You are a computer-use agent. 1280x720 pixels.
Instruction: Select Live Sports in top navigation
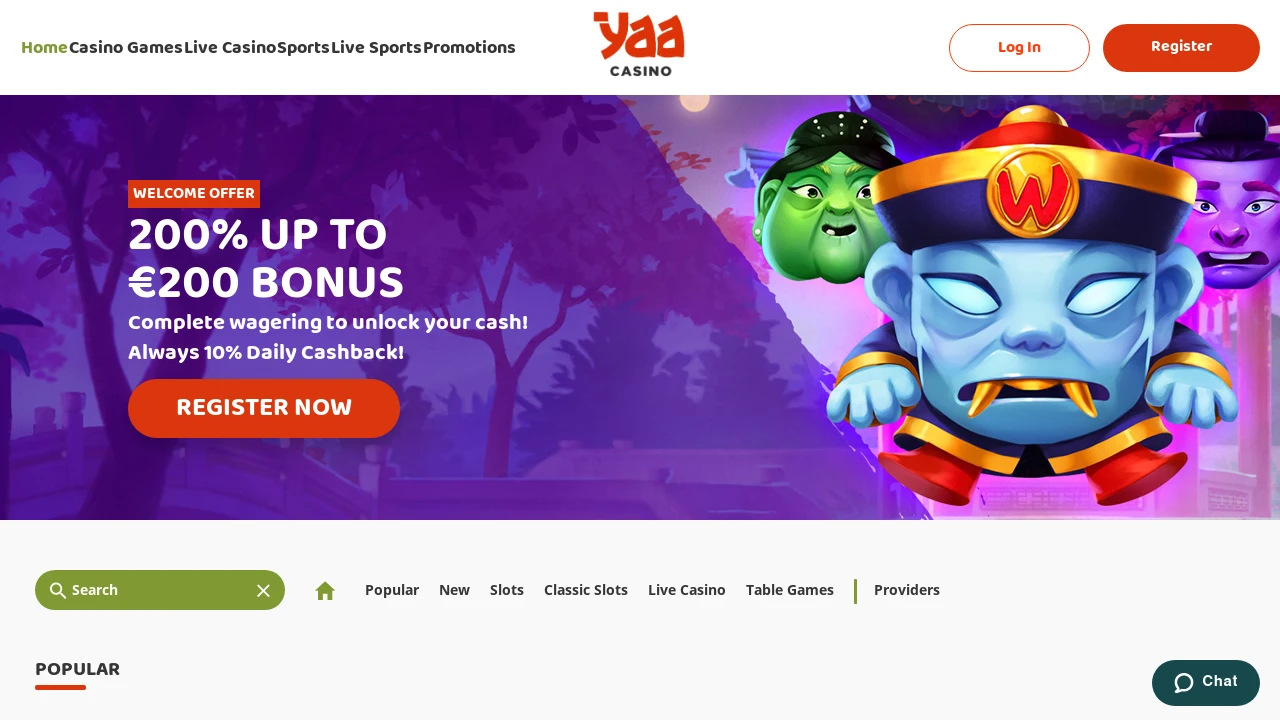pyautogui.click(x=376, y=48)
